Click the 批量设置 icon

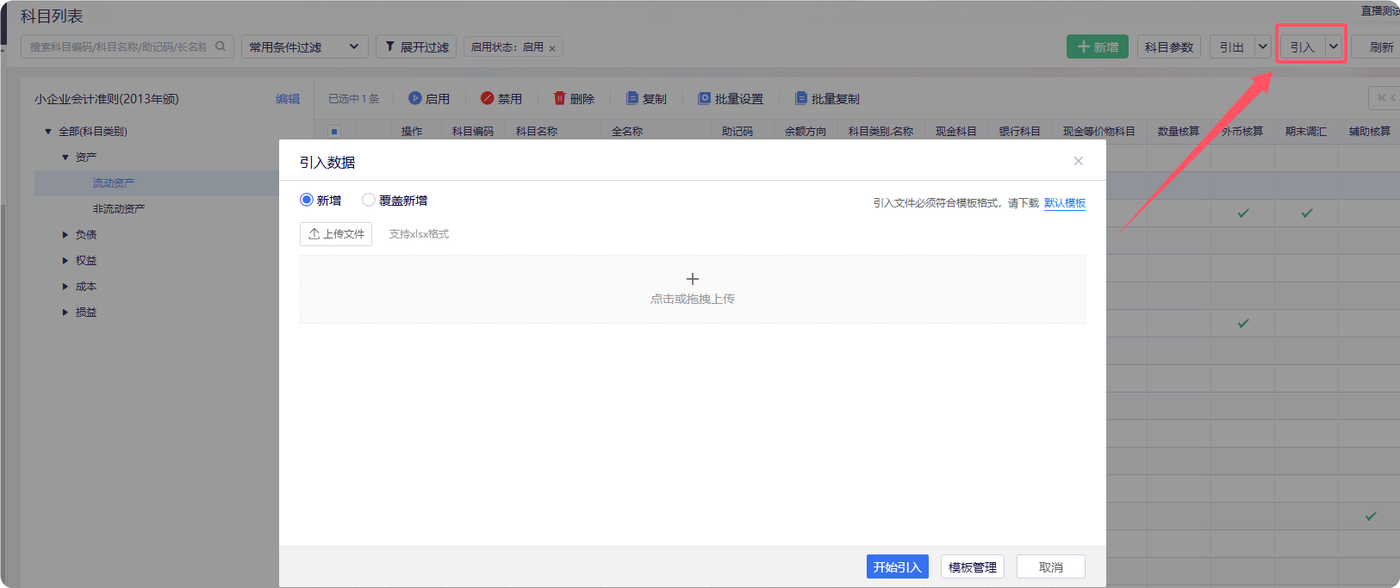(704, 98)
